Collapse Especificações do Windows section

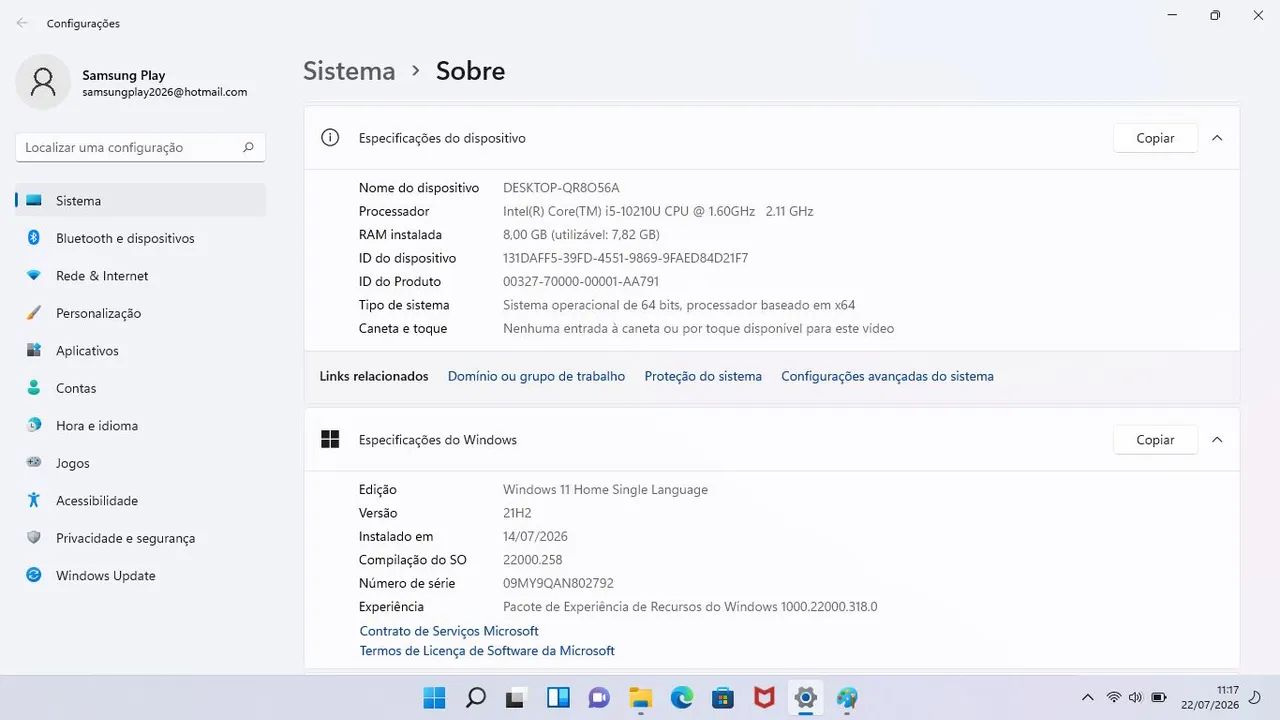point(1217,440)
